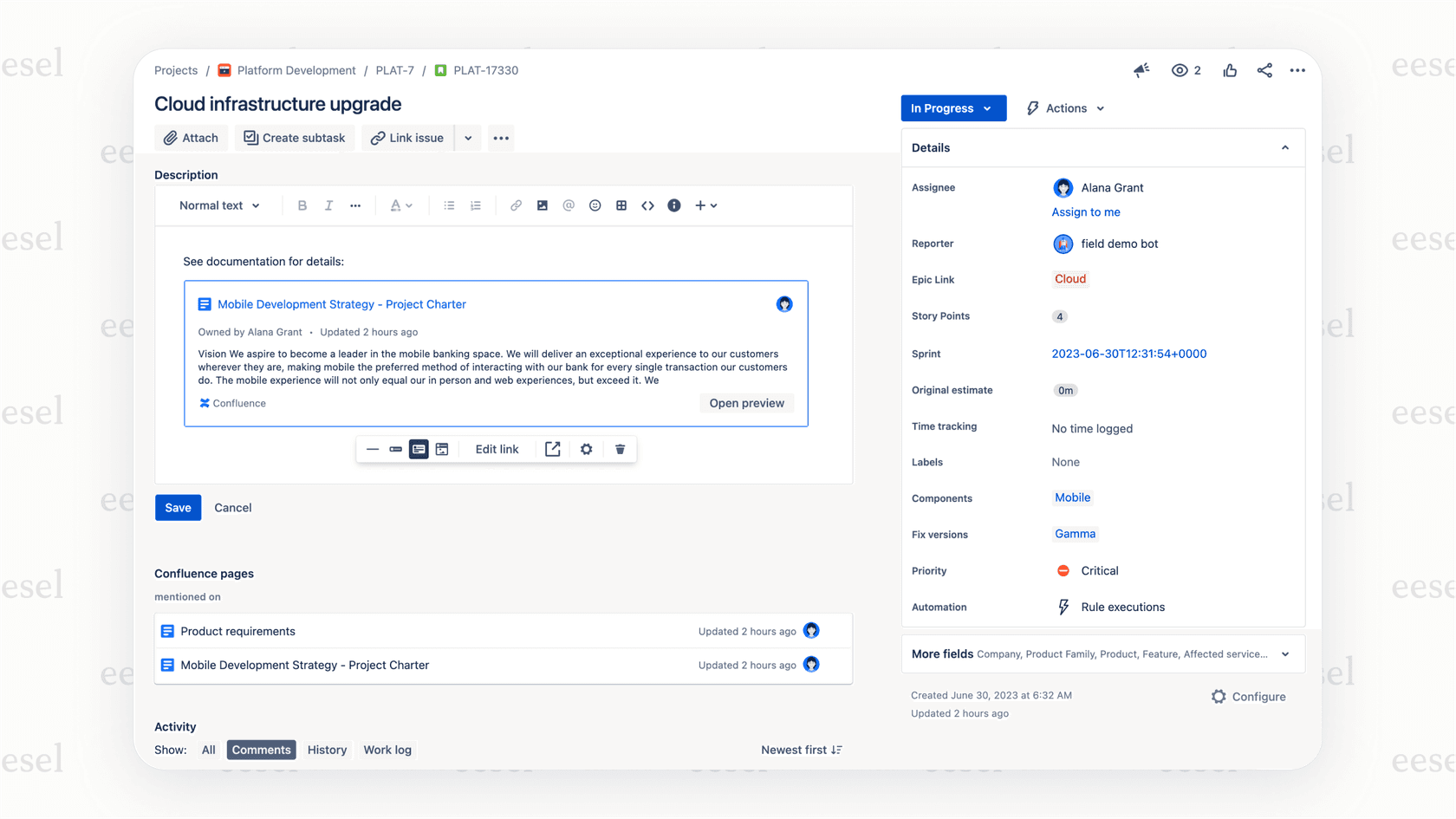Open the Product requirements Confluence page
This screenshot has height=819, width=1456.
click(237, 631)
